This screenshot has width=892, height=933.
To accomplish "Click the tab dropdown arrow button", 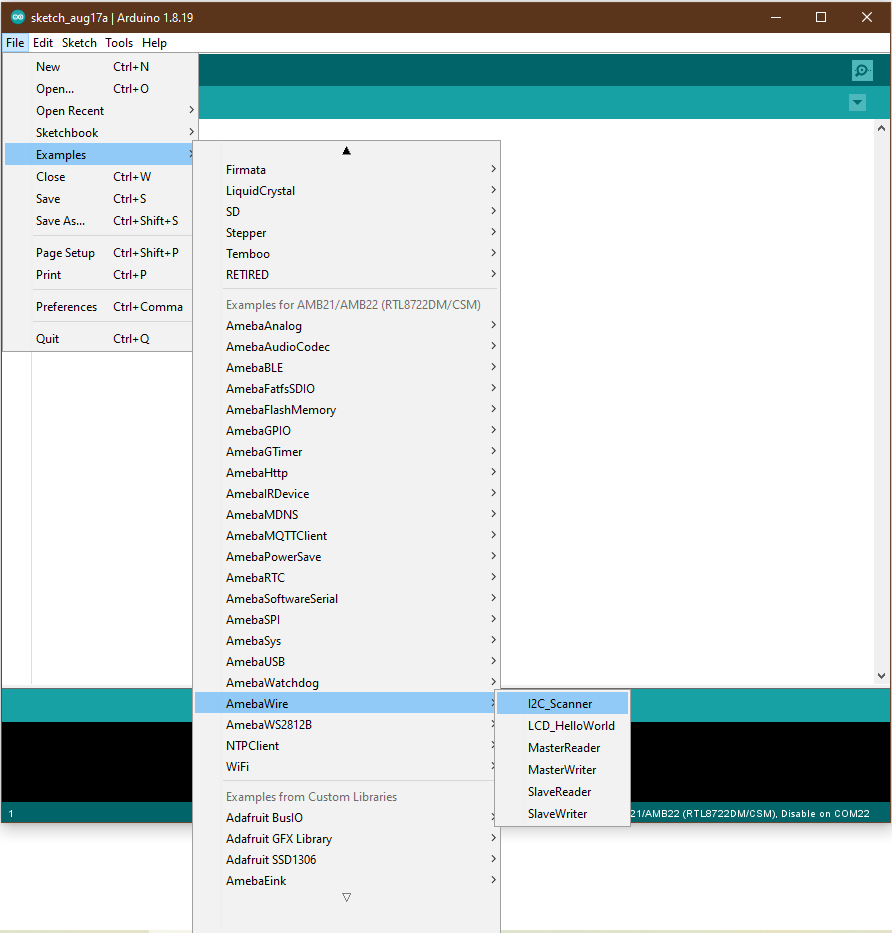I will pos(857,102).
